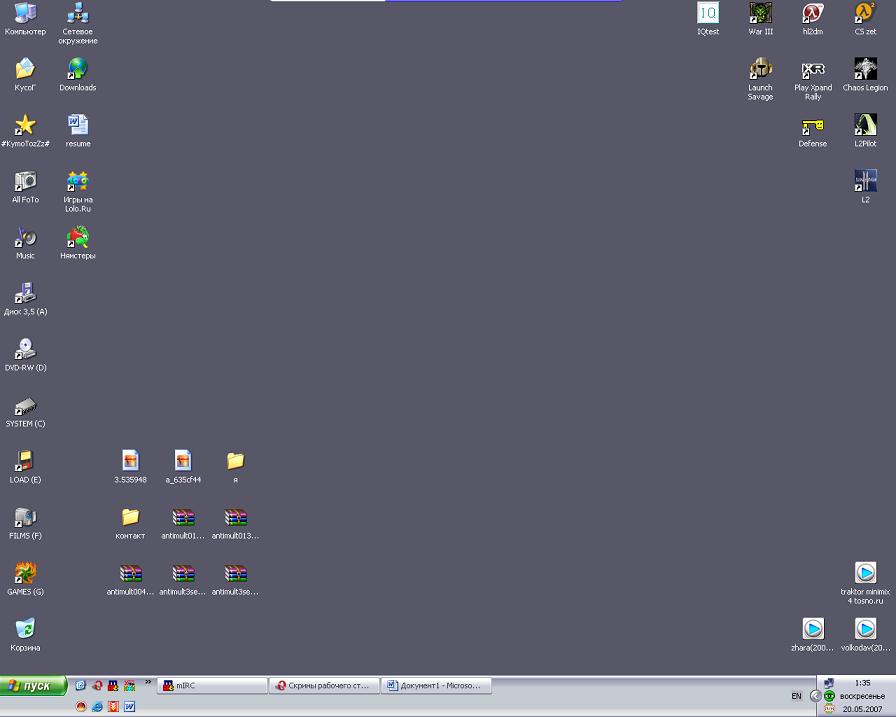Launch Игры на Lolo.Ru shortcut
This screenshot has height=717, width=896.
78,191
